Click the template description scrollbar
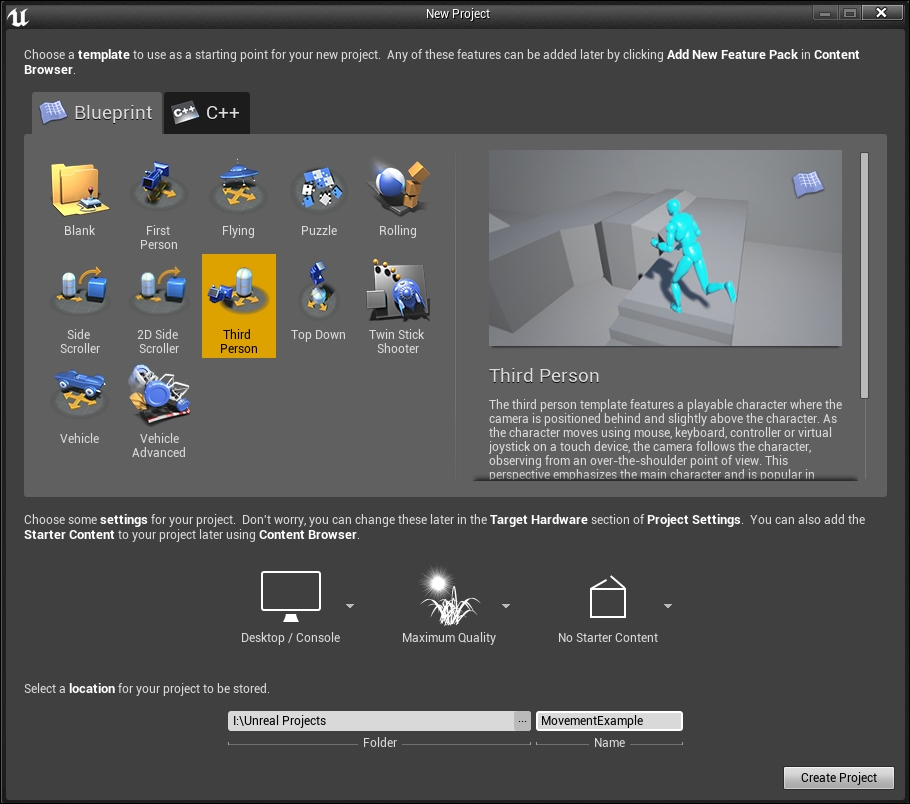 864,275
